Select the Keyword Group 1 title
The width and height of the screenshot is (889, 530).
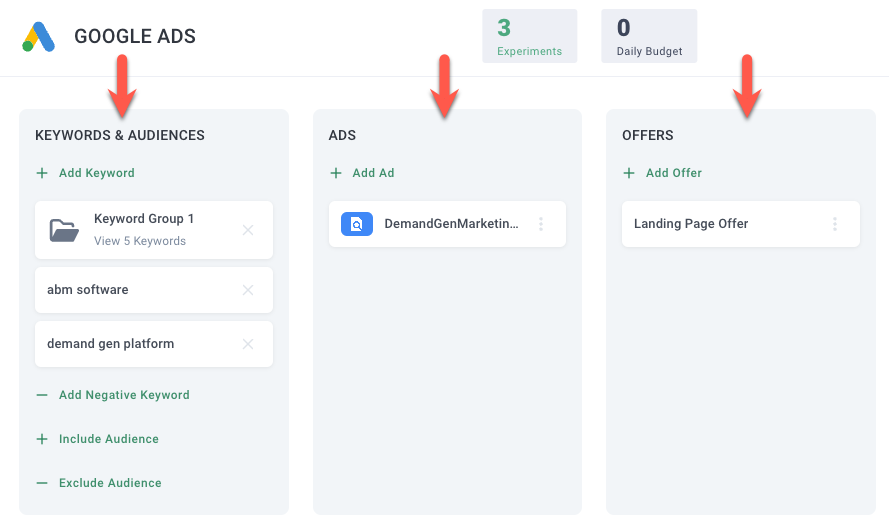click(144, 219)
